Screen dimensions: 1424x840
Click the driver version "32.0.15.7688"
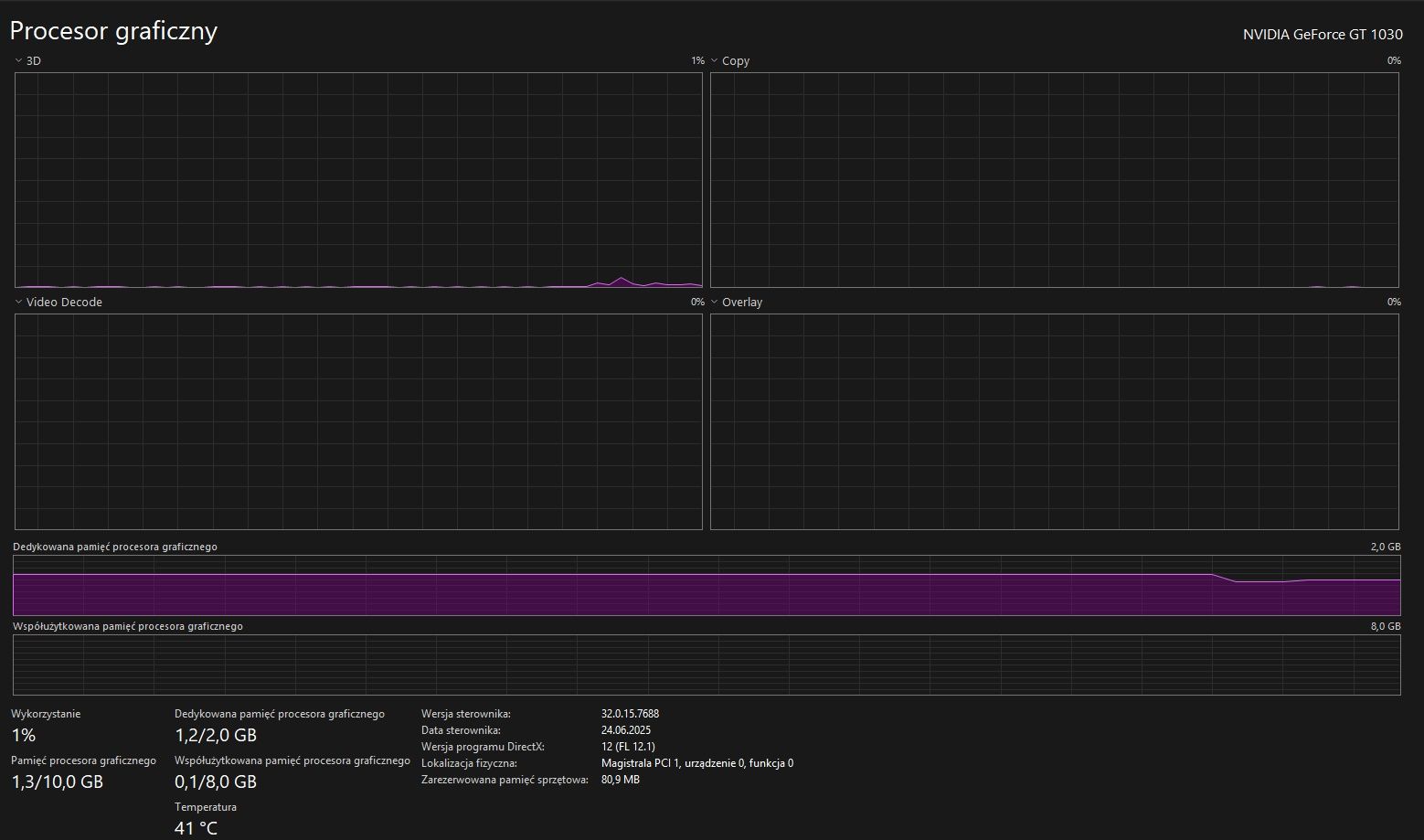[x=630, y=714]
